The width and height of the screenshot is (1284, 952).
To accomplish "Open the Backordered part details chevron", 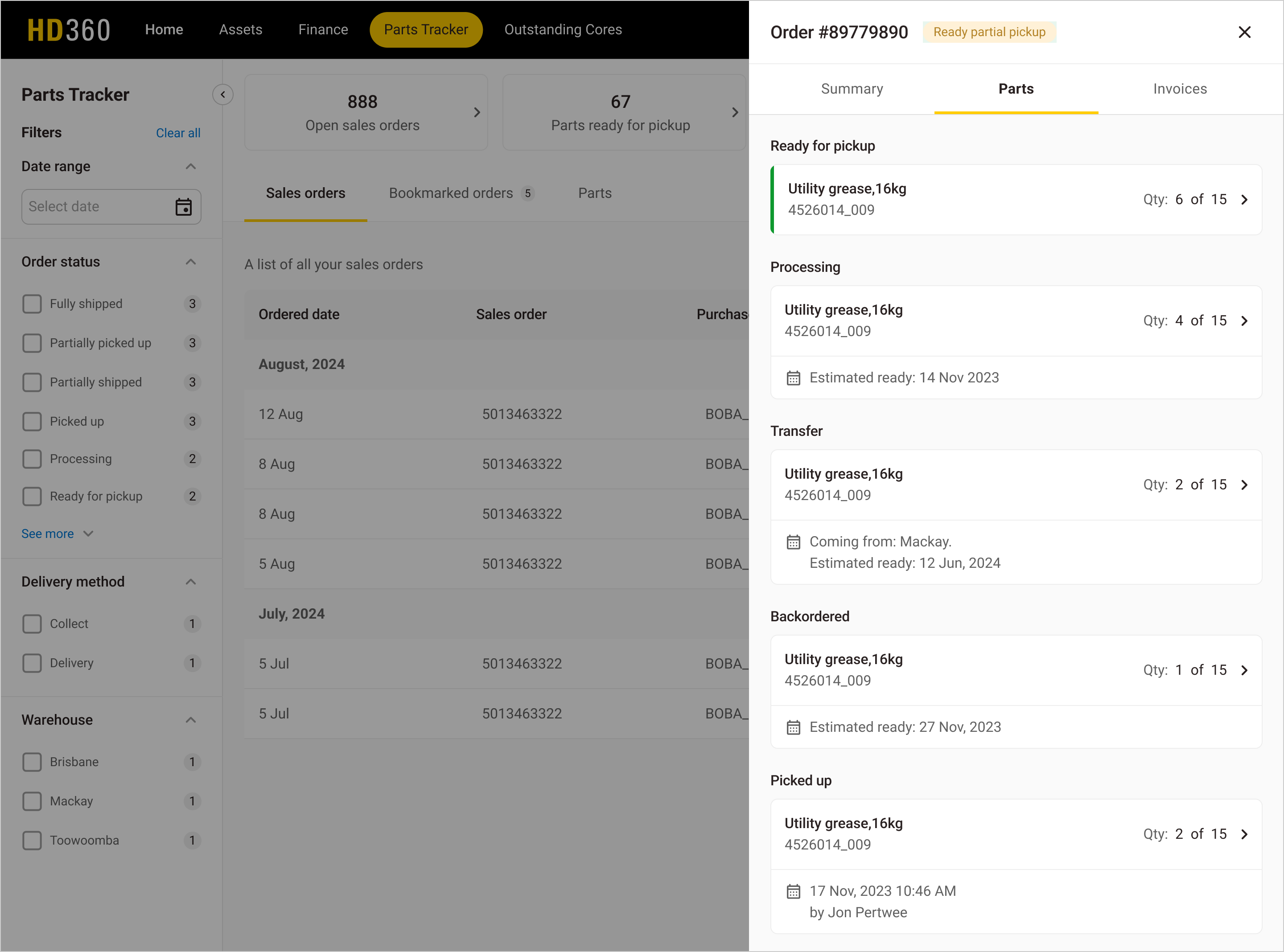I will point(1245,669).
